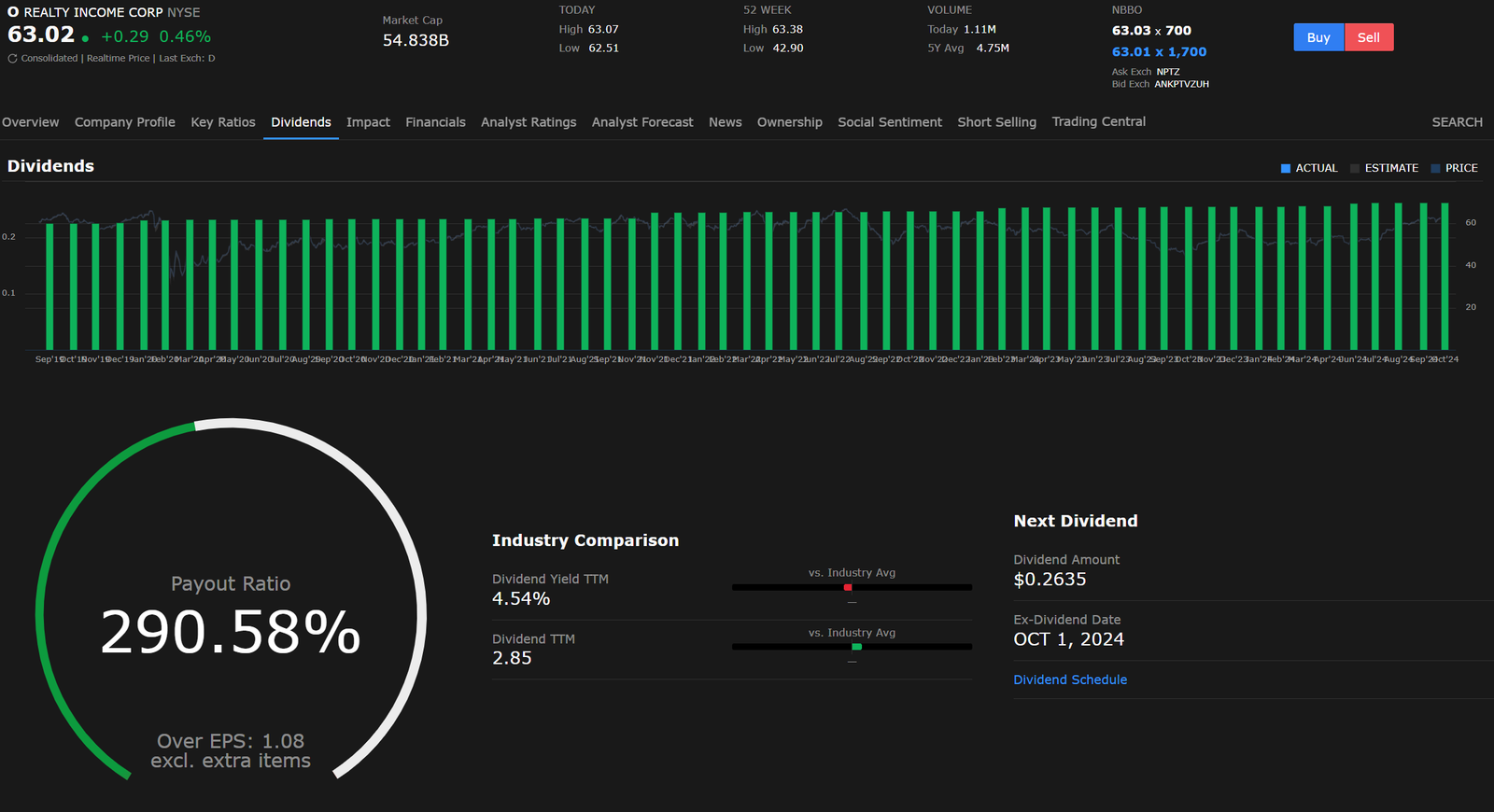Image resolution: width=1494 pixels, height=812 pixels.
Task: Open the Social Sentiment tab
Action: tap(890, 122)
